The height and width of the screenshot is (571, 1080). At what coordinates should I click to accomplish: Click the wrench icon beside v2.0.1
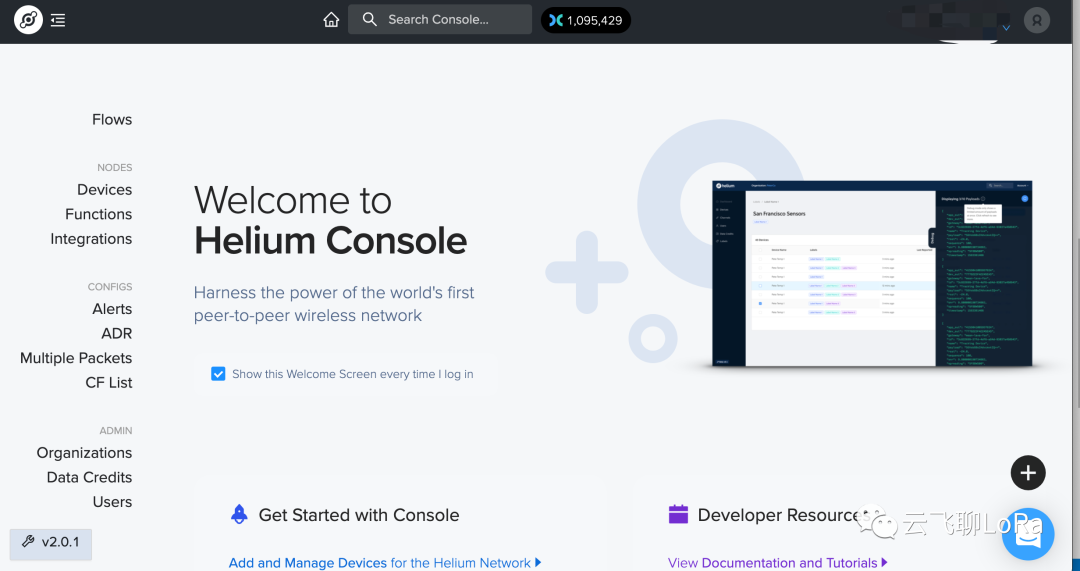click(x=28, y=541)
